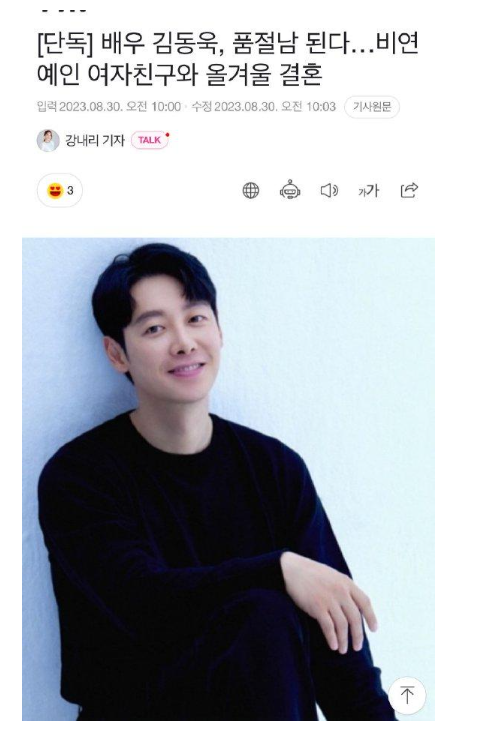This screenshot has height=742, width=498.
Task: Return to top with the up-arrow button
Action: 407,695
